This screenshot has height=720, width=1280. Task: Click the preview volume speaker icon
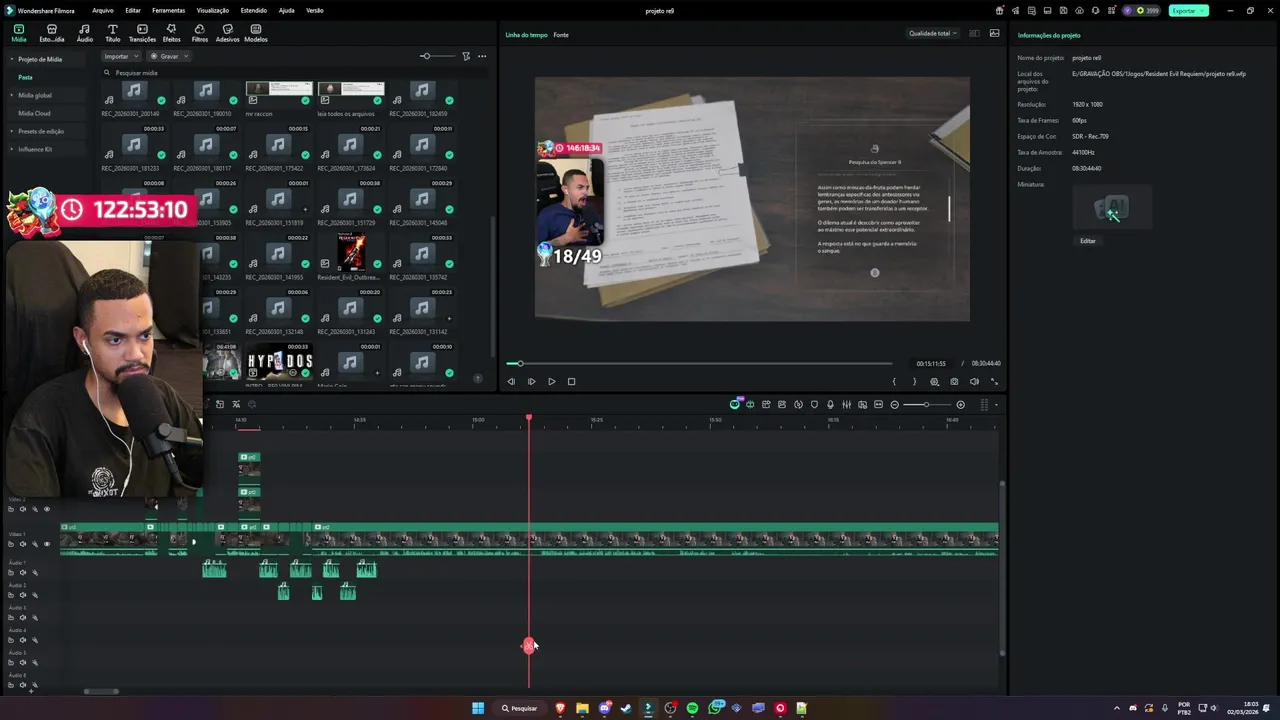974,381
